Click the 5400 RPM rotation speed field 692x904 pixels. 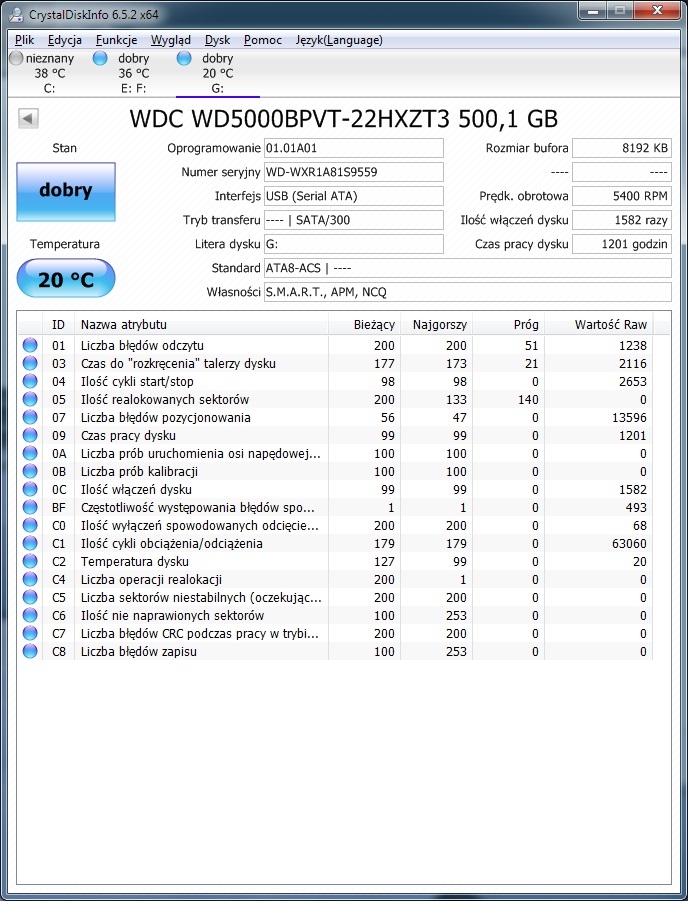coord(622,196)
